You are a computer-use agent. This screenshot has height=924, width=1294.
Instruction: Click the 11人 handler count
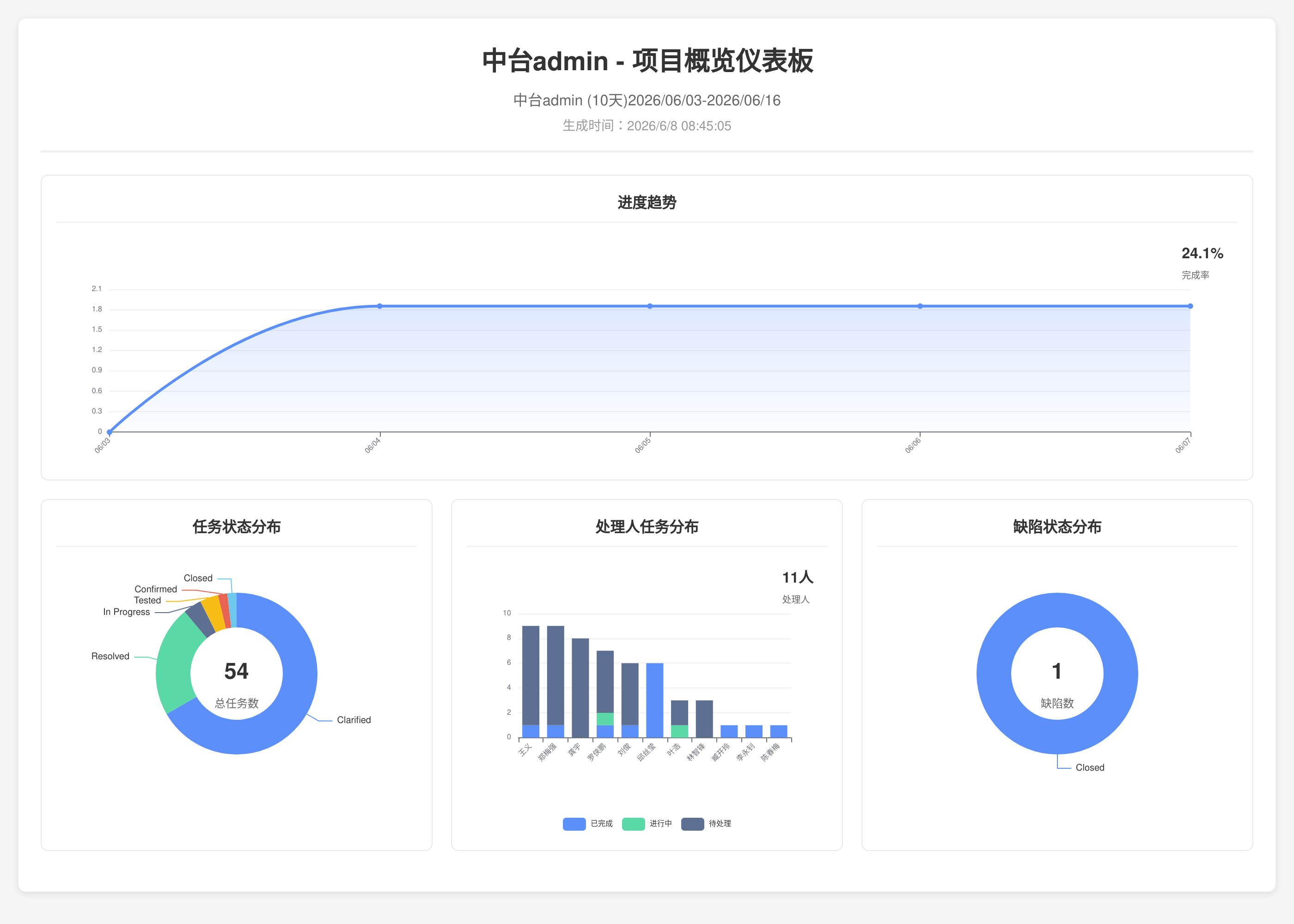[797, 577]
